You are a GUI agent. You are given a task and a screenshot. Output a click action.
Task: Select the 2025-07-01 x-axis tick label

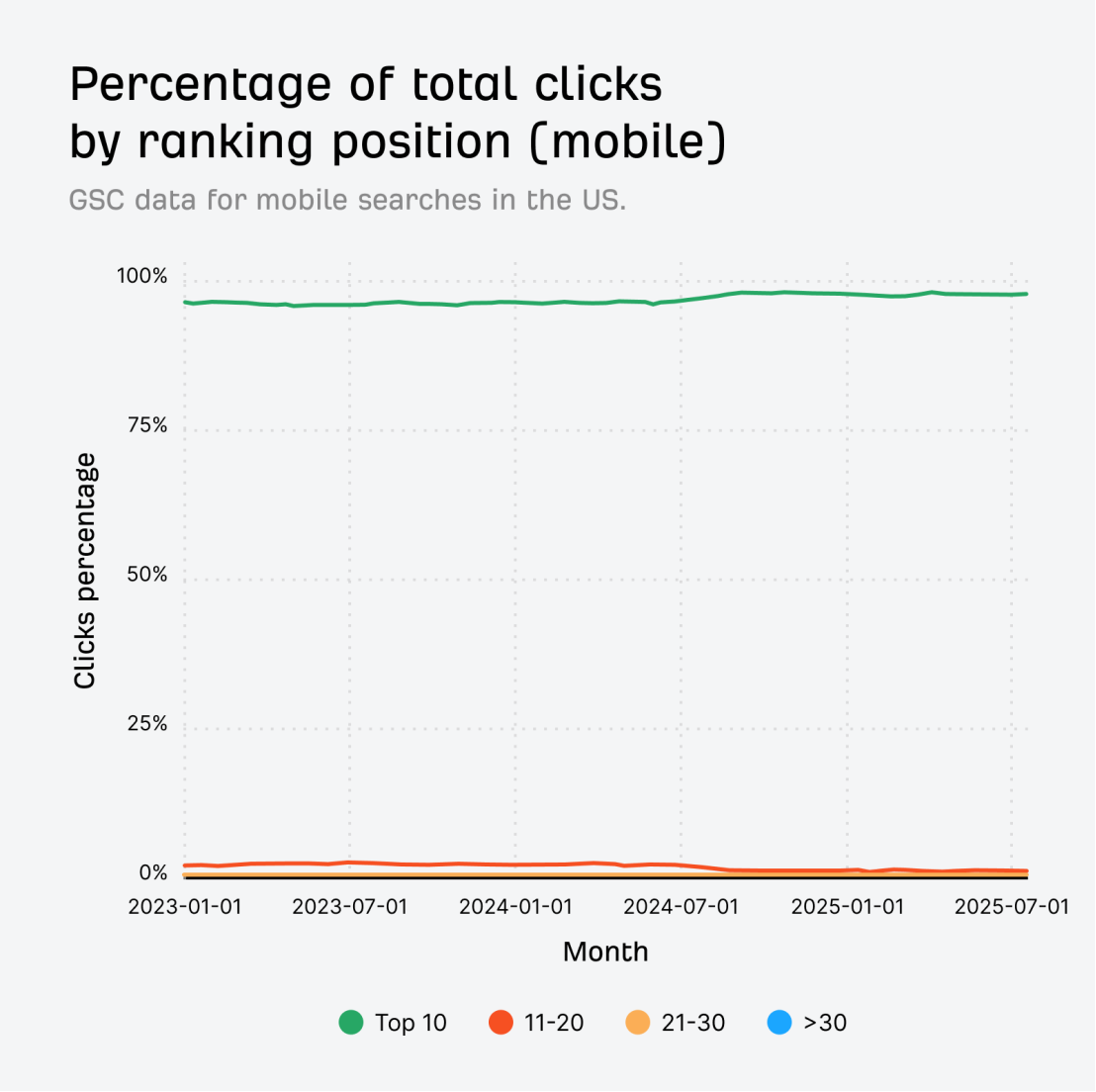point(1011,906)
